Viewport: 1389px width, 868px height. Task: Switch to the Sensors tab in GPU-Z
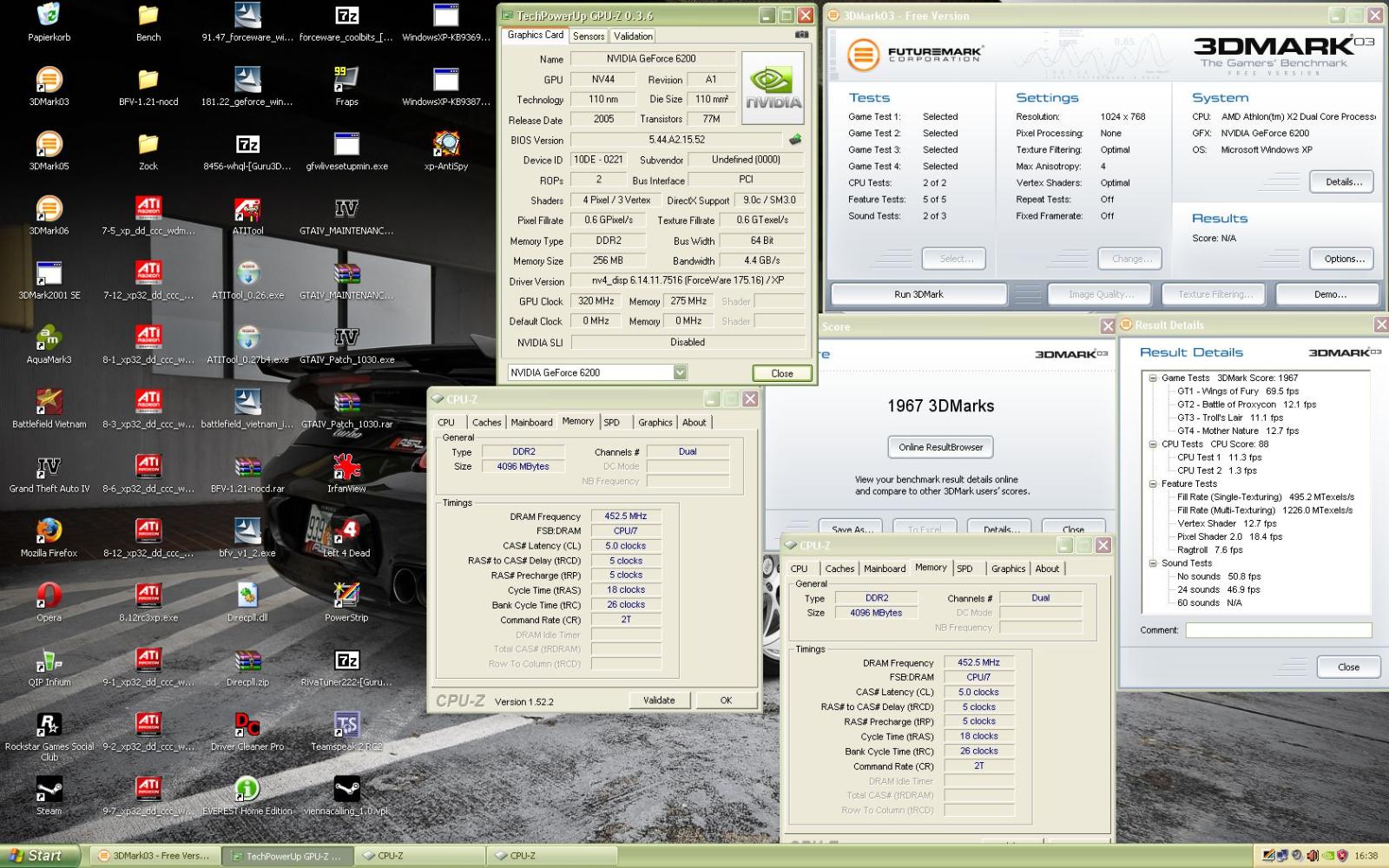(x=589, y=36)
